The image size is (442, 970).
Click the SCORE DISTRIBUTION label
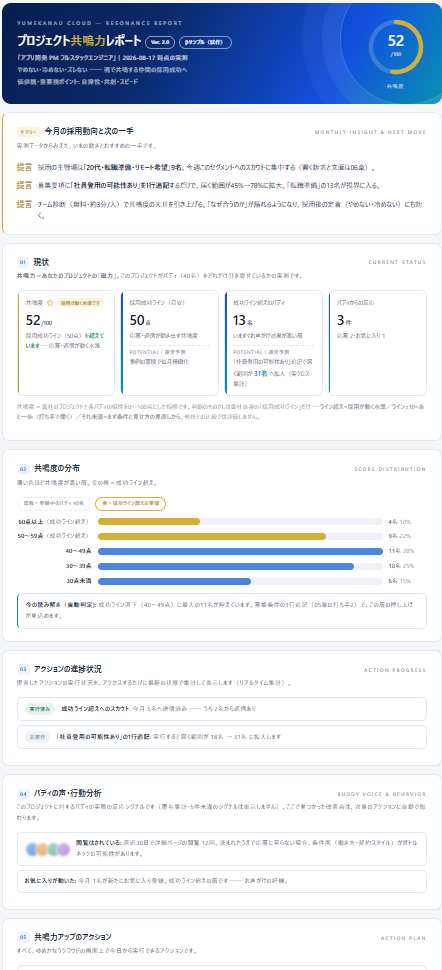pos(390,469)
